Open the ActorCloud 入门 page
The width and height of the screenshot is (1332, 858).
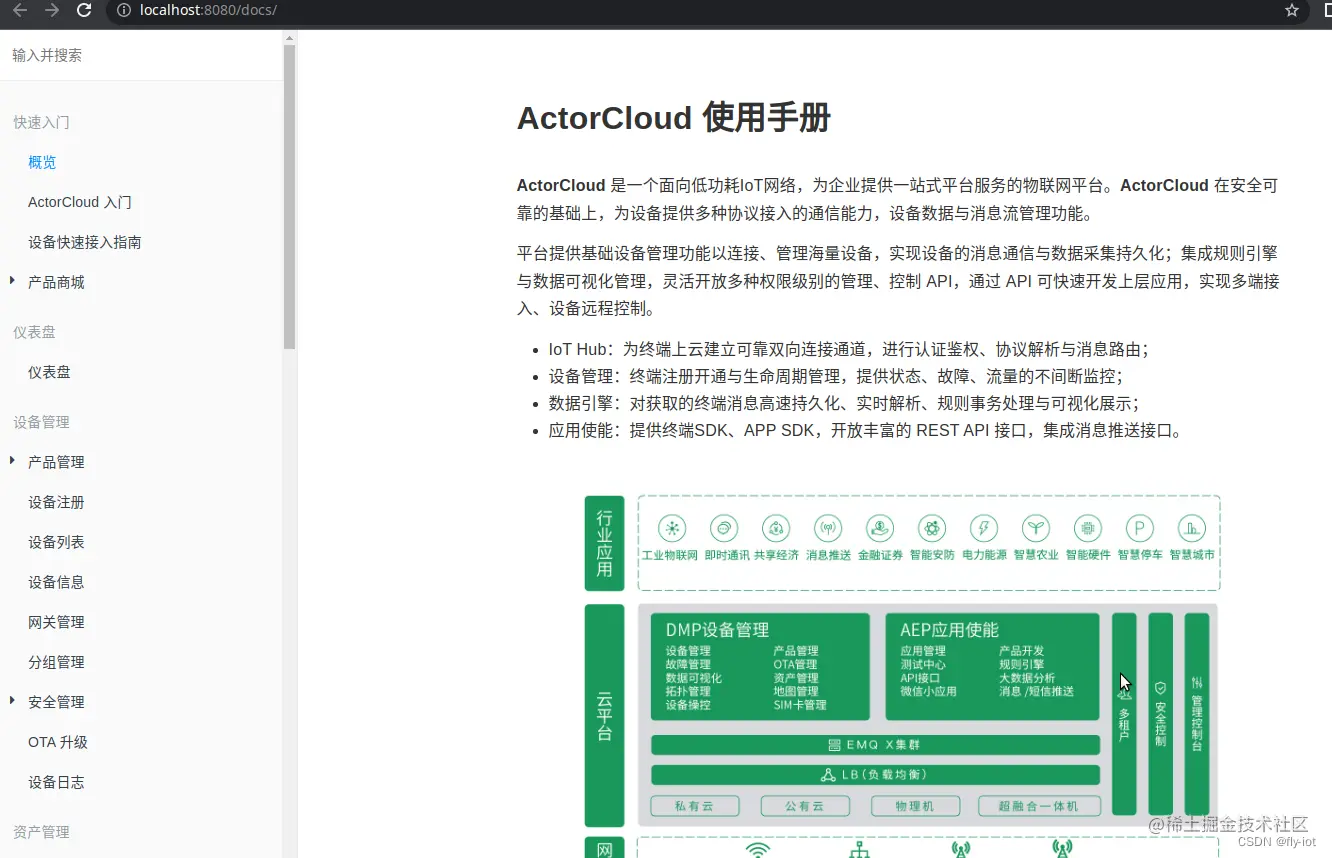[80, 202]
